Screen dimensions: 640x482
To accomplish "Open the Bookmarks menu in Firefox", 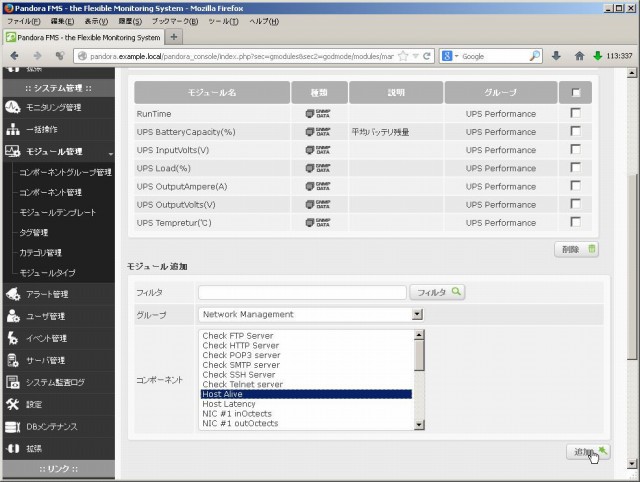I will pyautogui.click(x=175, y=21).
